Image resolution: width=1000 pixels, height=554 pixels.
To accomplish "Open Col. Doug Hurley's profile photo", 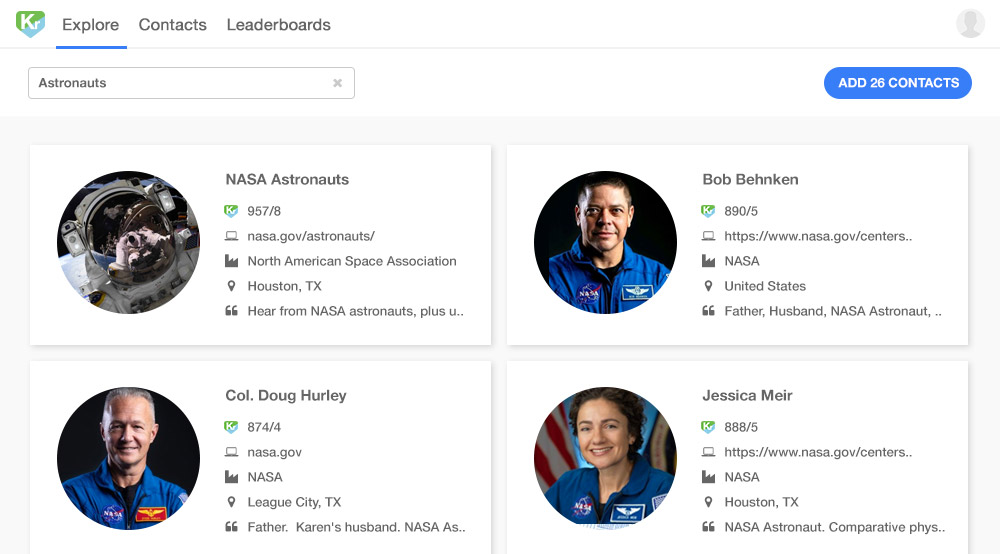I will [128, 458].
